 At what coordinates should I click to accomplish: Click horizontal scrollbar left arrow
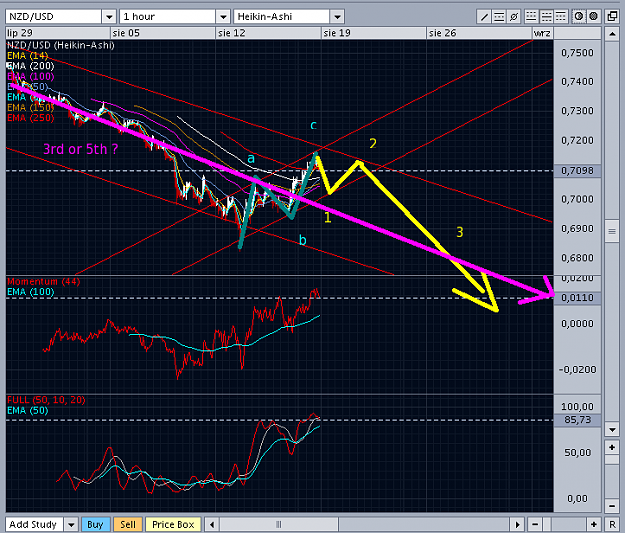pyautogui.click(x=212, y=524)
